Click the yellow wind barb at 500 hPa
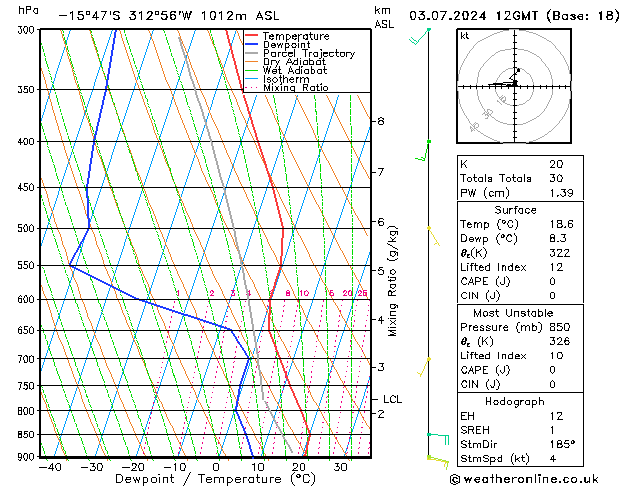629x486 pixels. (x=434, y=237)
